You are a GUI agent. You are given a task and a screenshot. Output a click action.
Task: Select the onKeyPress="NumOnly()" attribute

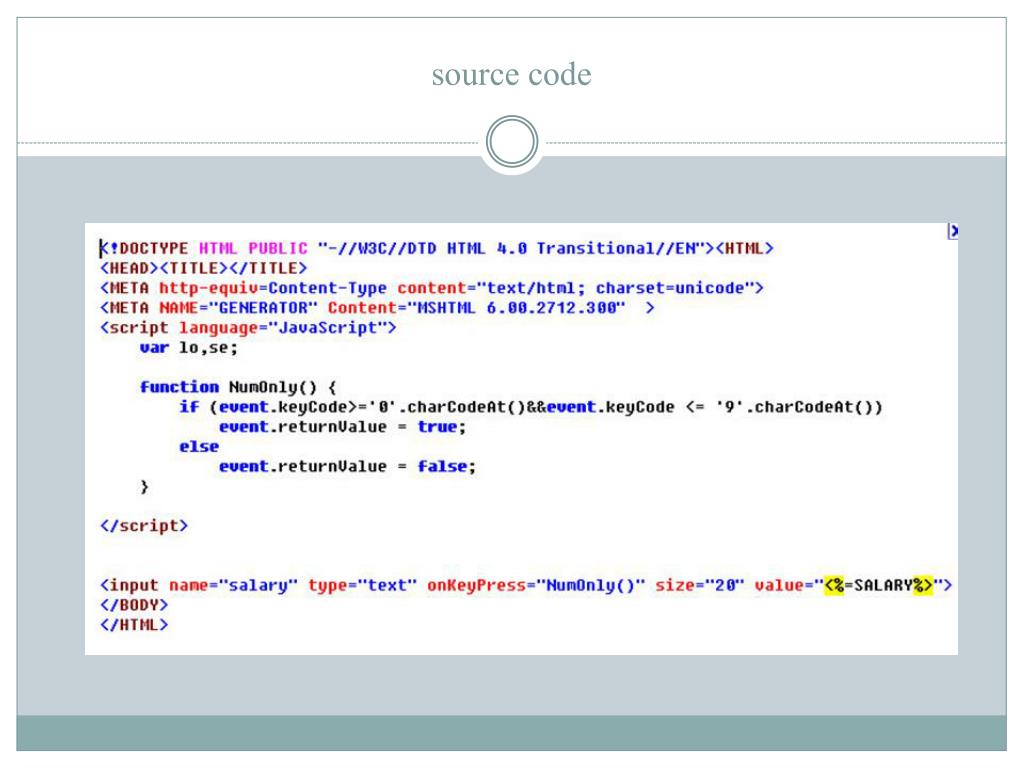coord(536,585)
